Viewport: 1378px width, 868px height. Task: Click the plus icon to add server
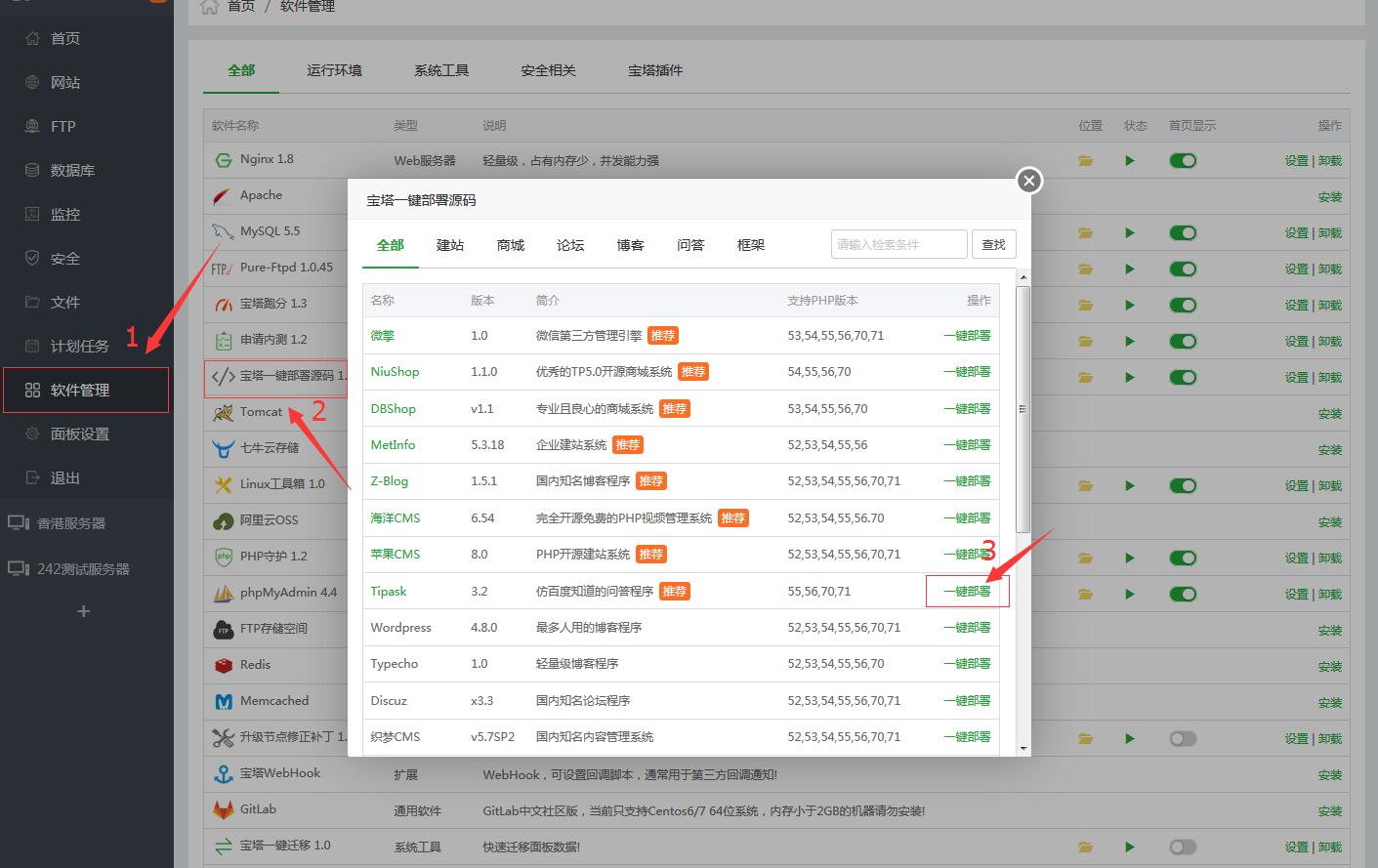click(x=84, y=611)
